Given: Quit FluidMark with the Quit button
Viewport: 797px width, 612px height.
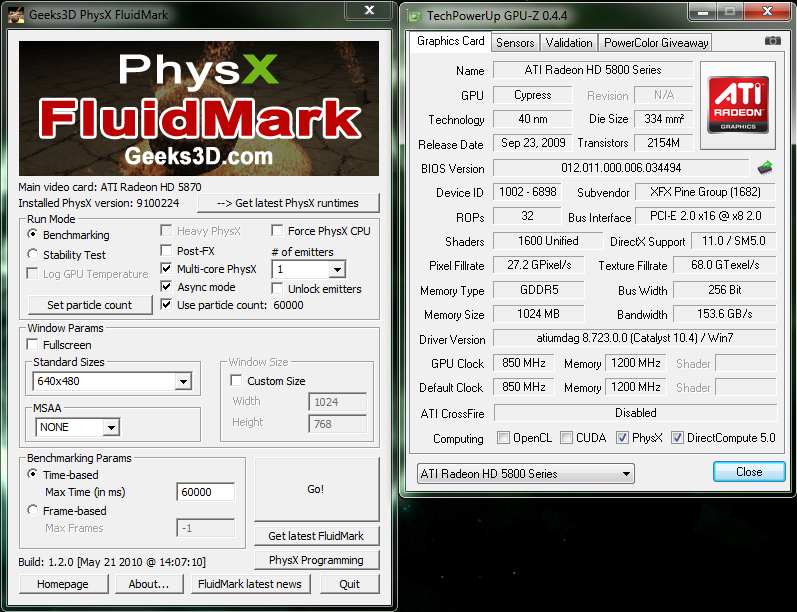Looking at the screenshot, I should (x=349, y=584).
